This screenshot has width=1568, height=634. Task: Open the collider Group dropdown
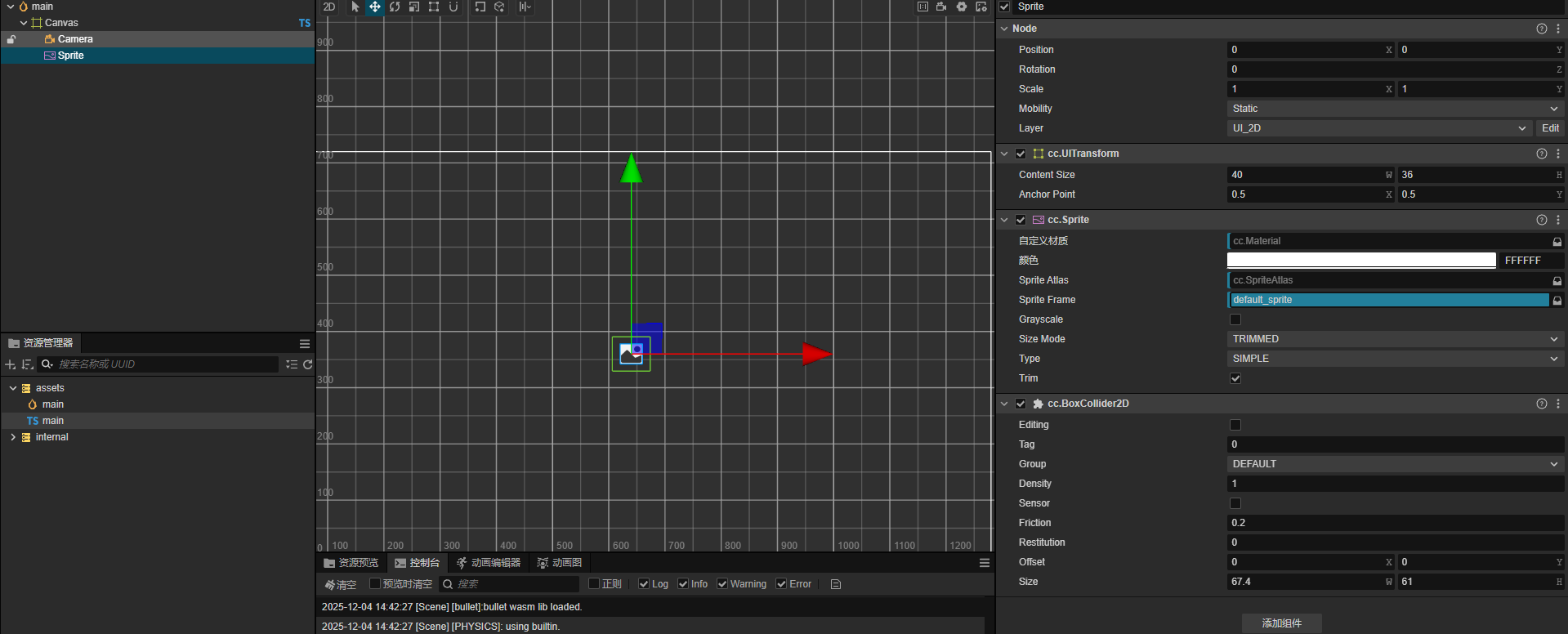pyautogui.click(x=1396, y=464)
